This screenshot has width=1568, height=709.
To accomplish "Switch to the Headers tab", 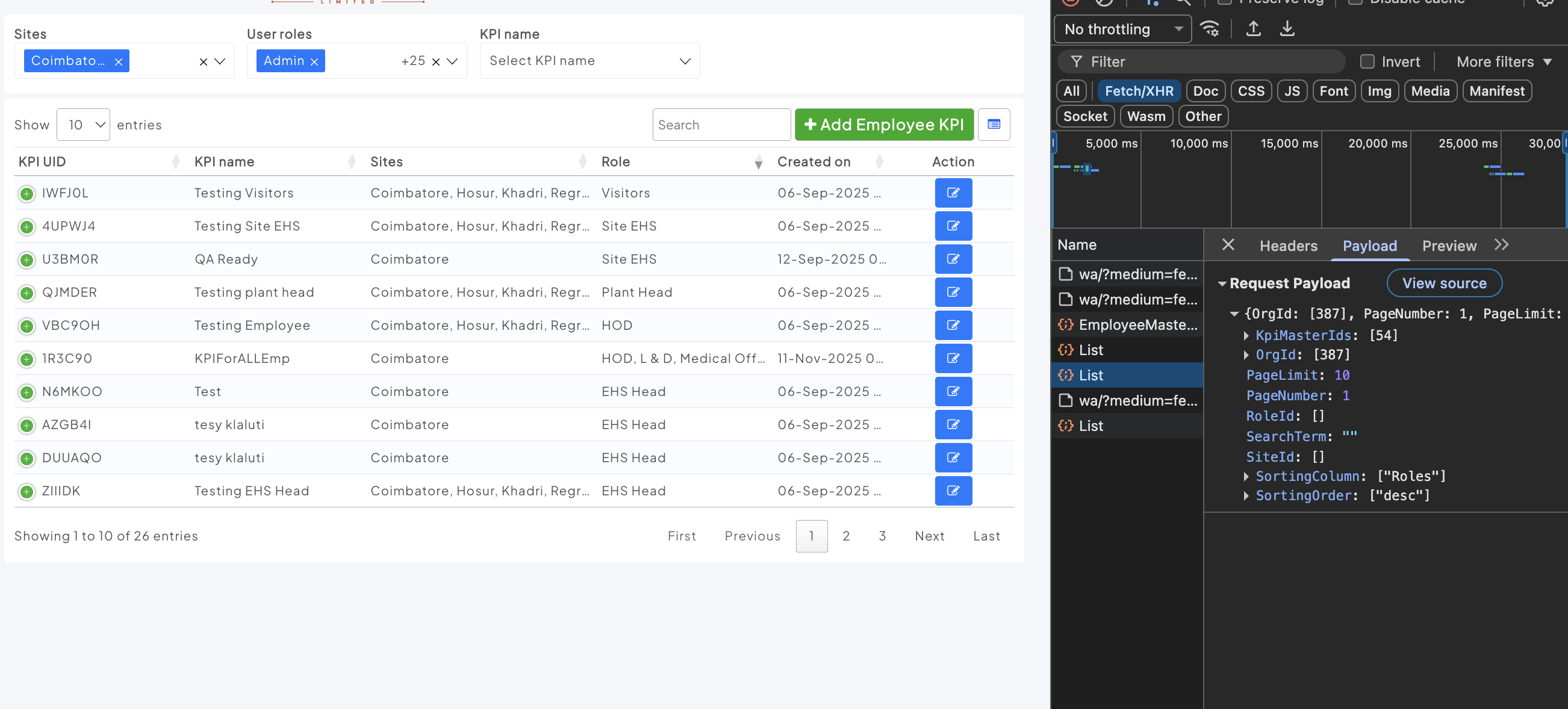I will [1288, 246].
